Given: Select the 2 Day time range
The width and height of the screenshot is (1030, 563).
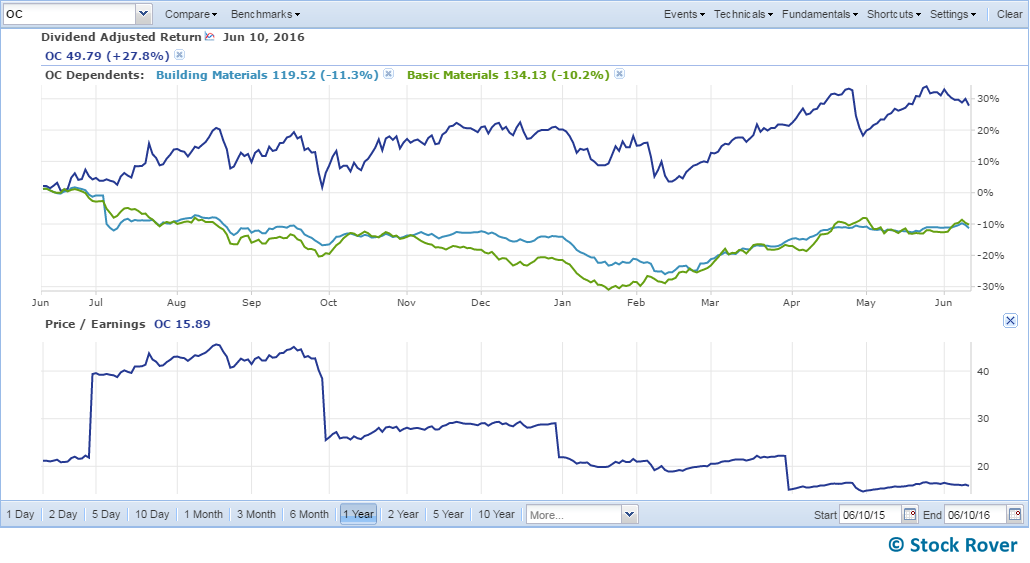Looking at the screenshot, I should click(63, 514).
